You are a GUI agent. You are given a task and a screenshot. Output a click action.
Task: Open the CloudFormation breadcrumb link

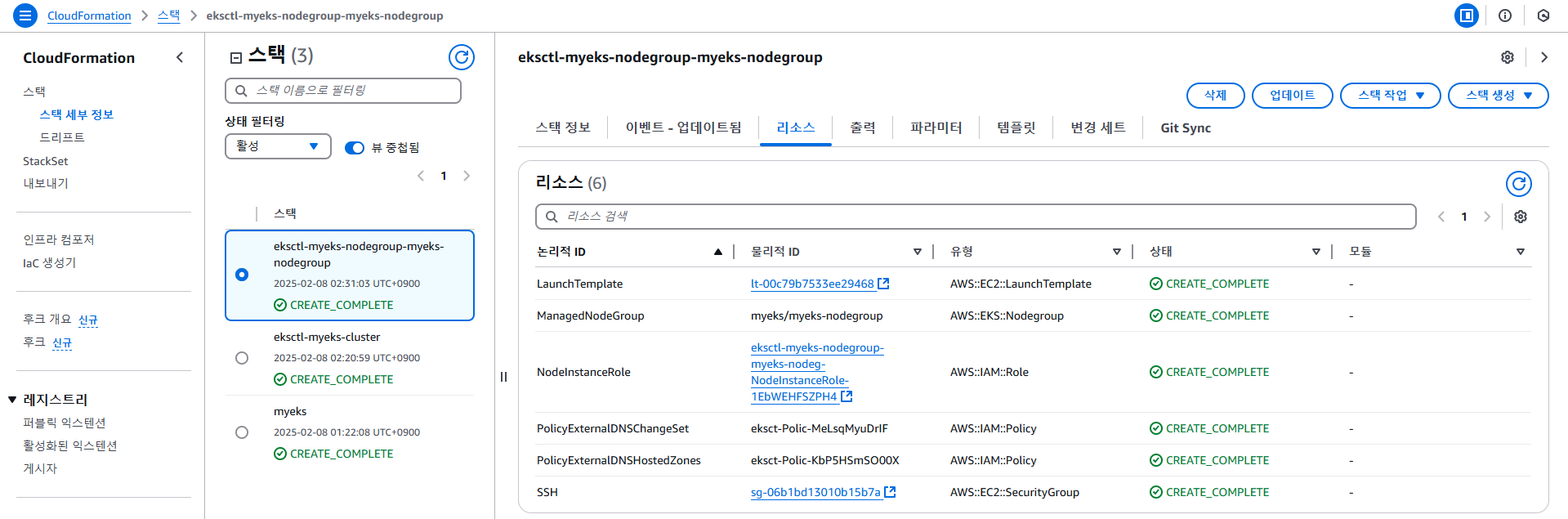click(89, 16)
